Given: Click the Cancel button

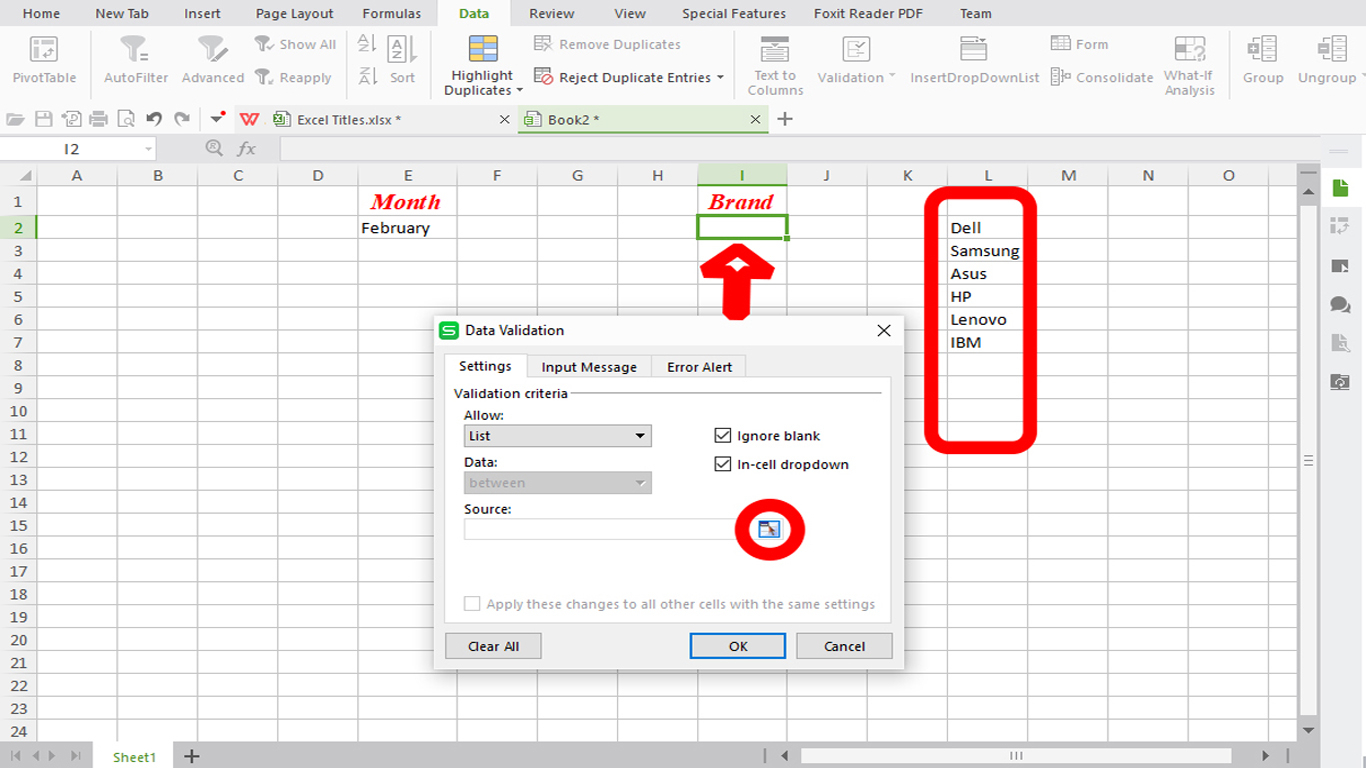Looking at the screenshot, I should click(844, 646).
